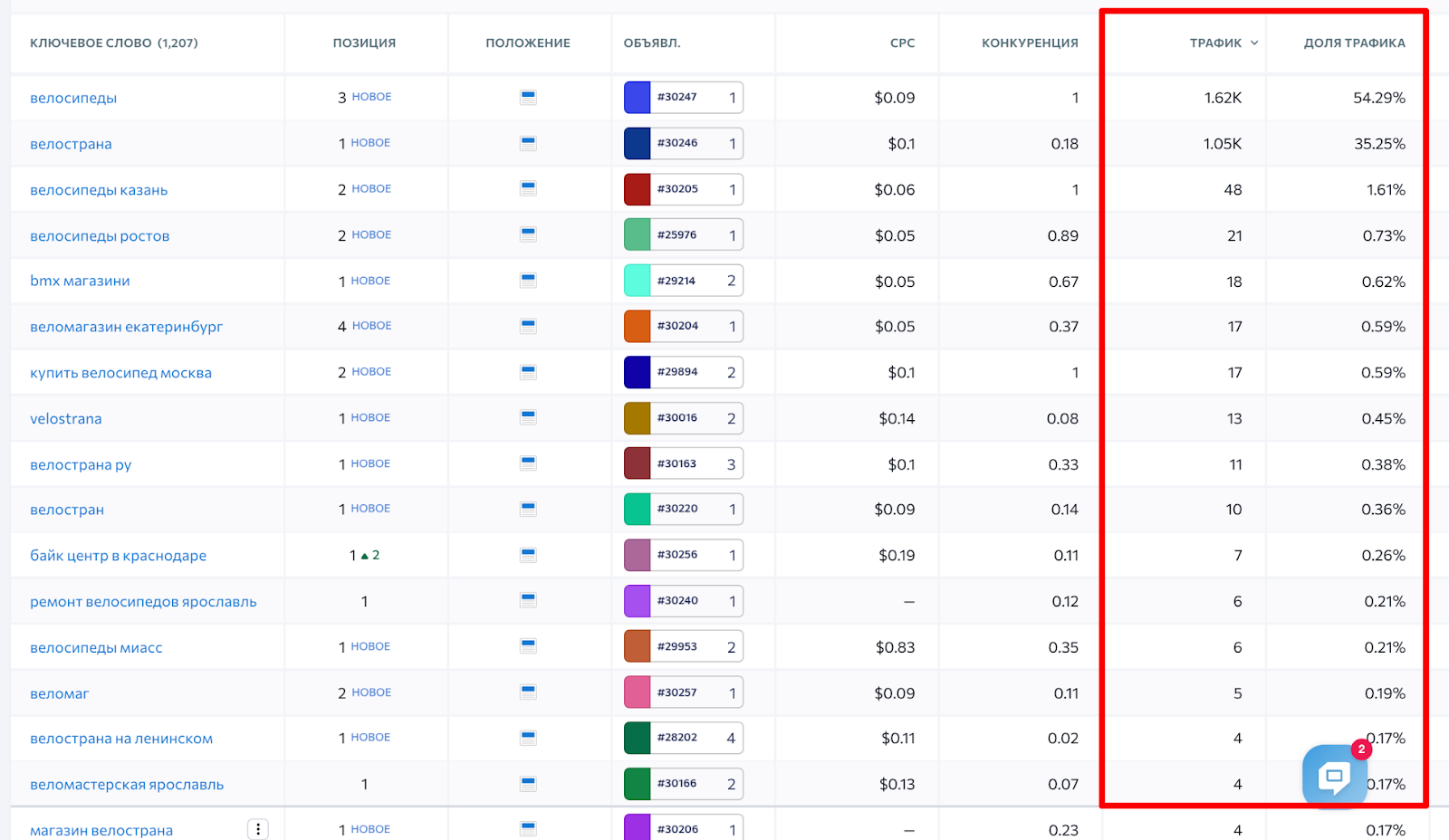Sort by Ключевое слово column header

coord(114,43)
